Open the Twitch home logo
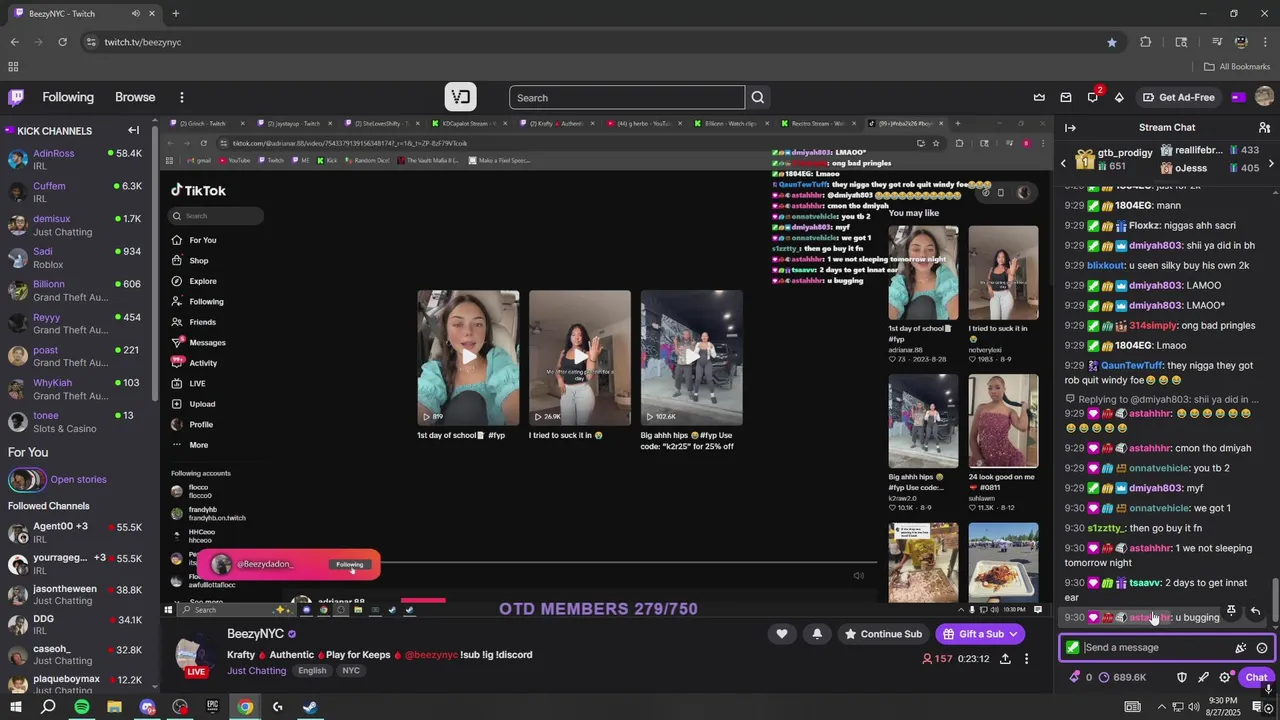Viewport: 1280px width, 720px height. [x=16, y=97]
